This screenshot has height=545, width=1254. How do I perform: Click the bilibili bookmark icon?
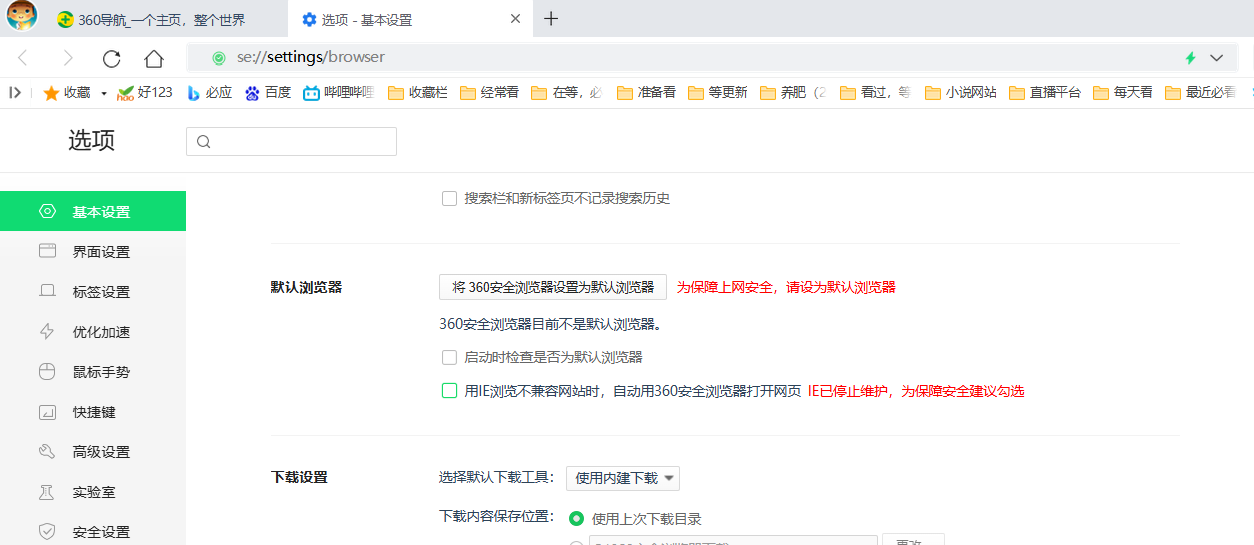click(x=312, y=93)
